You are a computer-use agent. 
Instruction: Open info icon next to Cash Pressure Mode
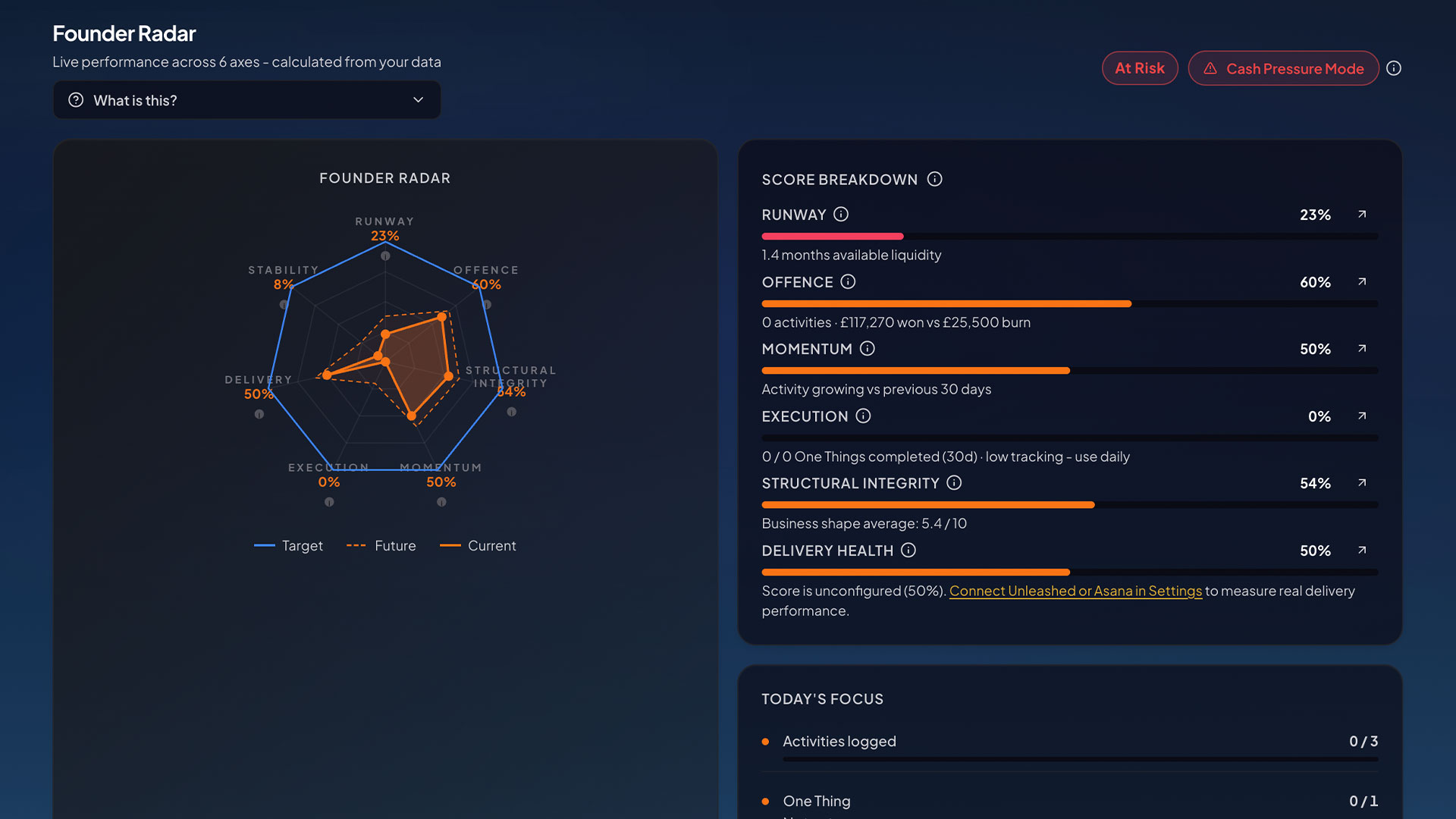click(x=1394, y=68)
